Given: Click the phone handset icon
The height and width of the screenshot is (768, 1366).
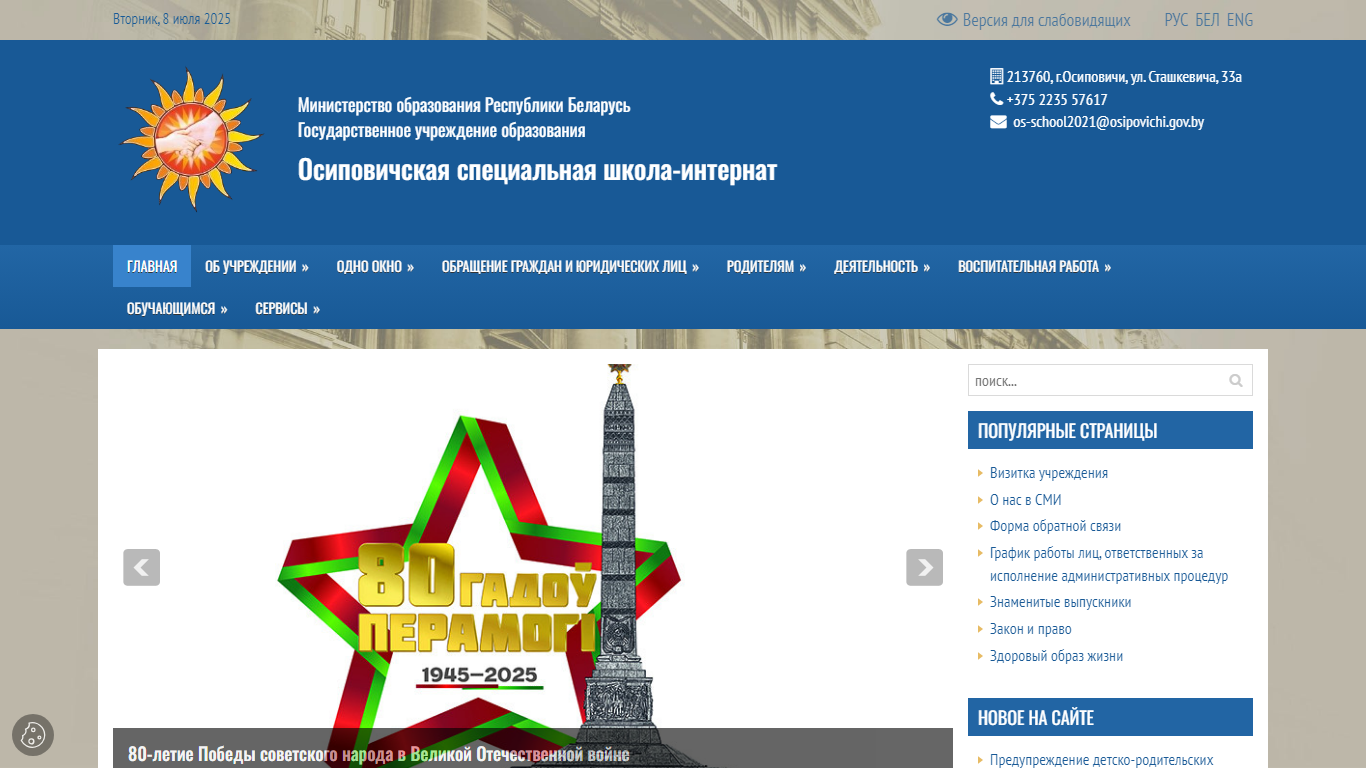Looking at the screenshot, I should pos(996,99).
